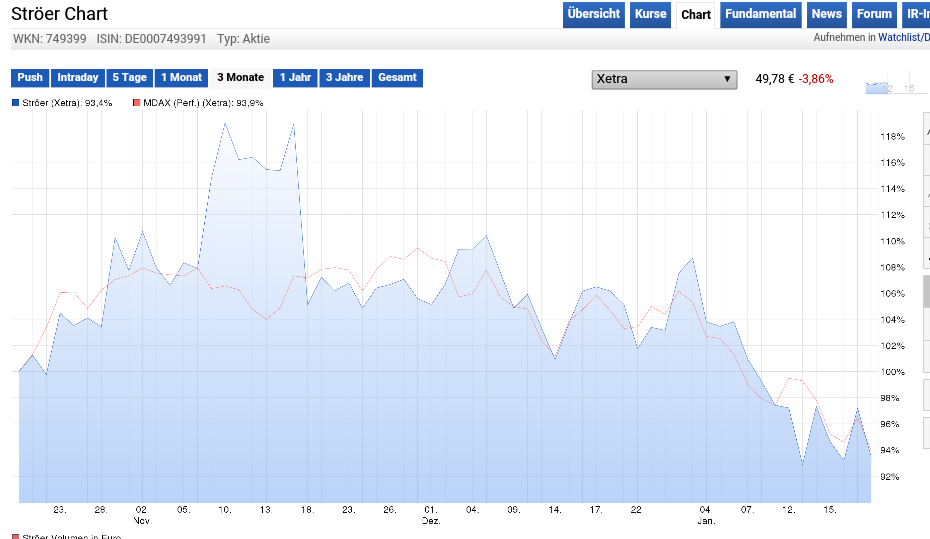This screenshot has height=539, width=930.
Task: Show the Gesamt full history chart
Action: [398, 78]
